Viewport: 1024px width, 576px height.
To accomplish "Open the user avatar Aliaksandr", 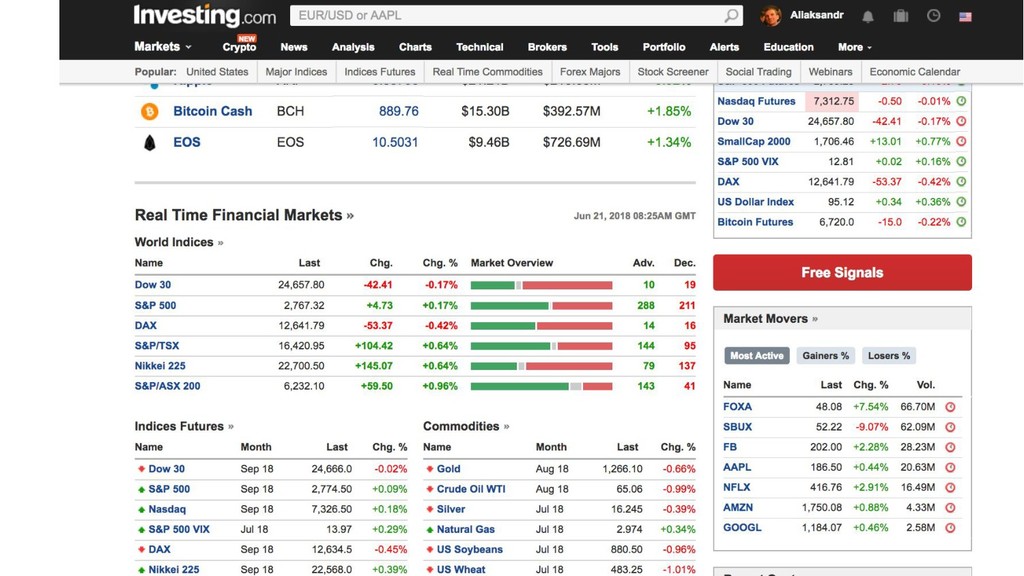I will (771, 16).
